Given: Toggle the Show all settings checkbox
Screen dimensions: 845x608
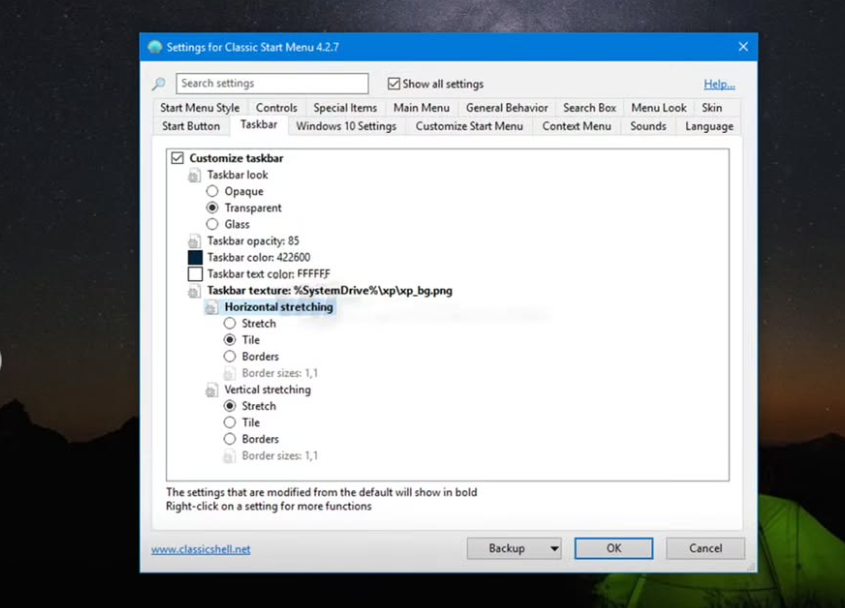Looking at the screenshot, I should click(394, 84).
